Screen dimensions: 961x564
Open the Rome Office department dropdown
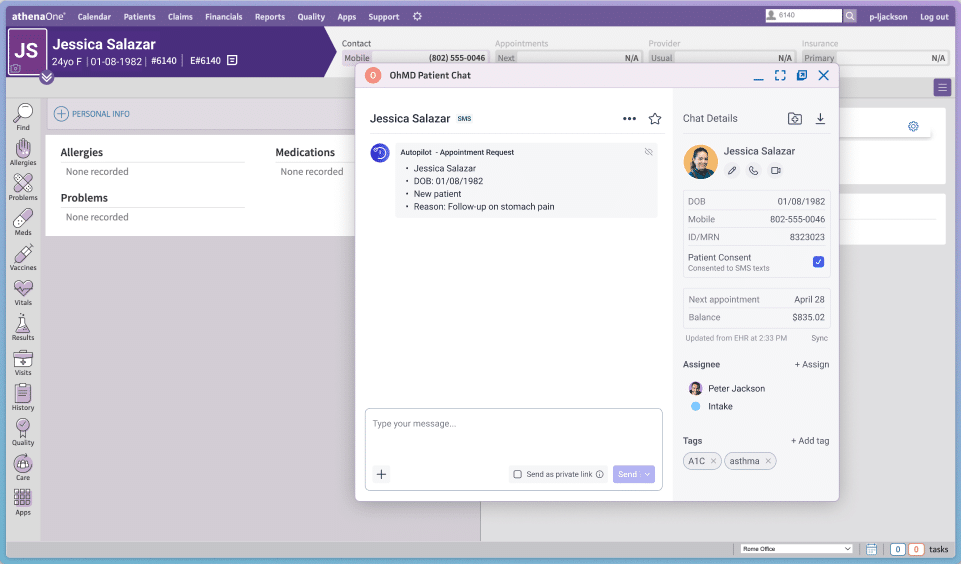pos(796,549)
